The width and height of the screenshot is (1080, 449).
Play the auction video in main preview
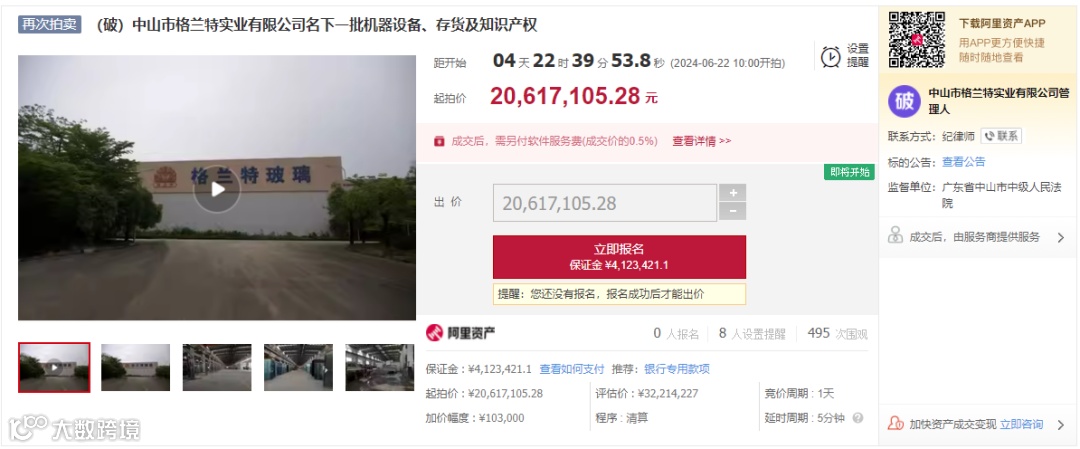tap(217, 189)
